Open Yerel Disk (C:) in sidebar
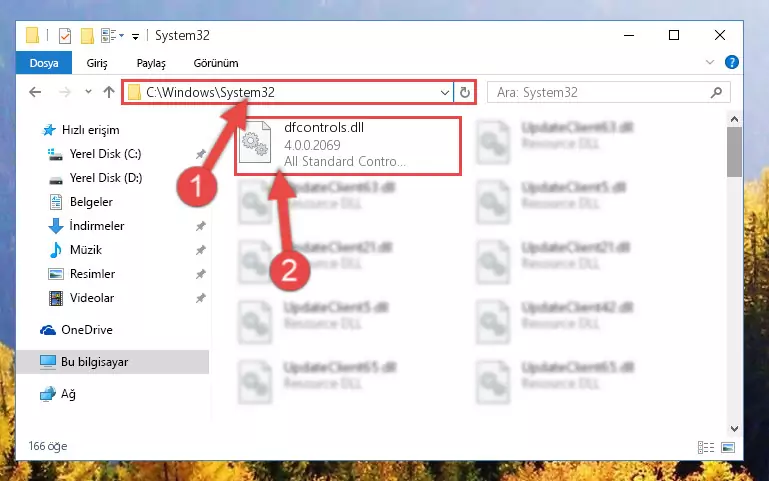This screenshot has width=769, height=481. pyautogui.click(x=105, y=154)
